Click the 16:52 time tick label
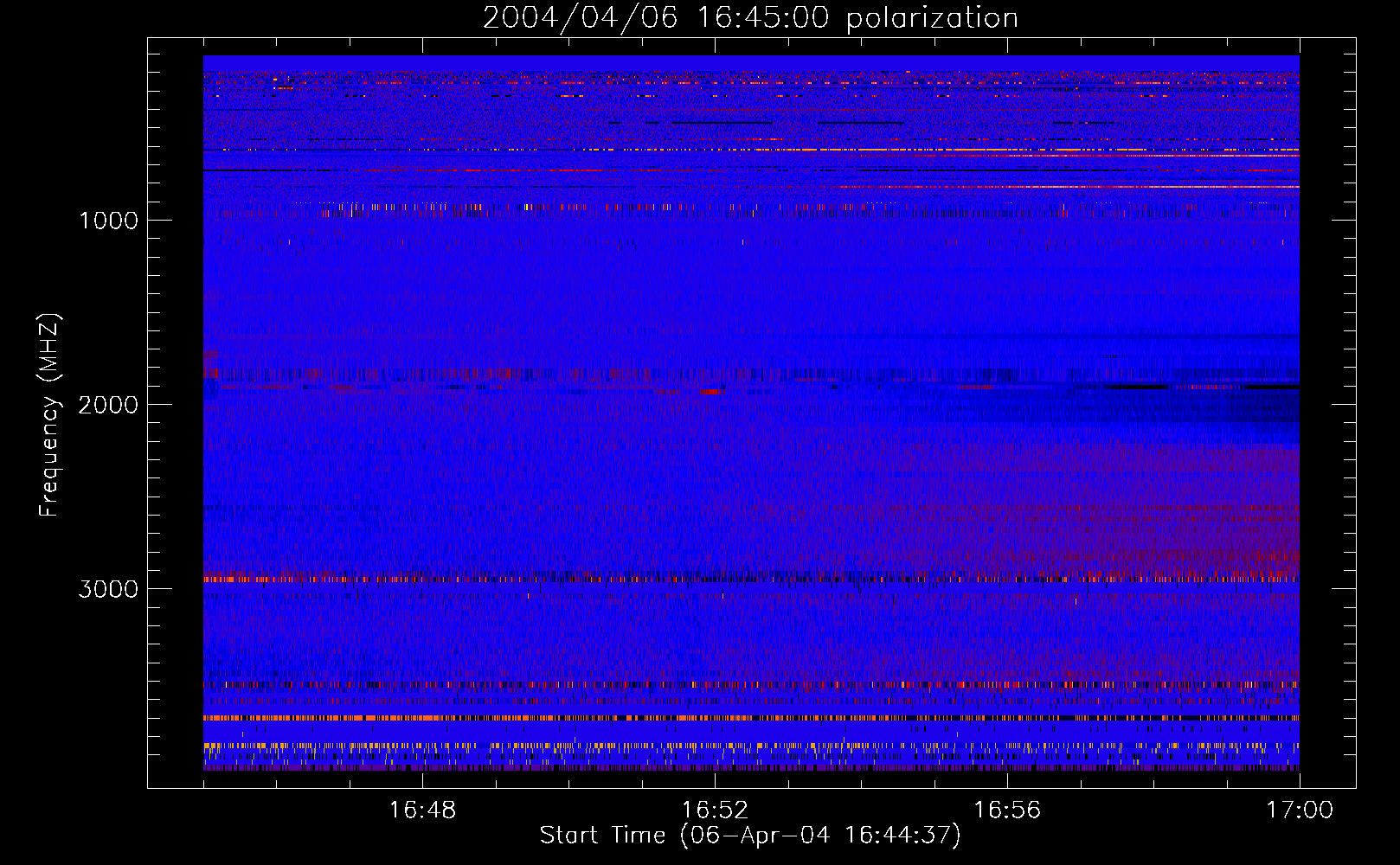This screenshot has width=1400, height=865. click(x=715, y=811)
